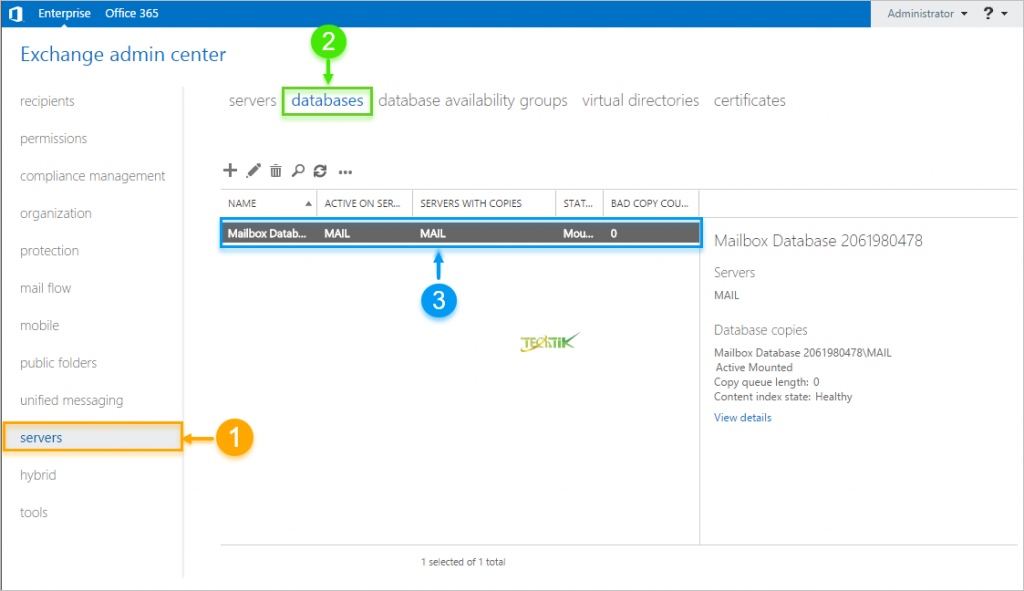The image size is (1024, 591).
Task: Navigate to mail flow section
Action: (46, 288)
